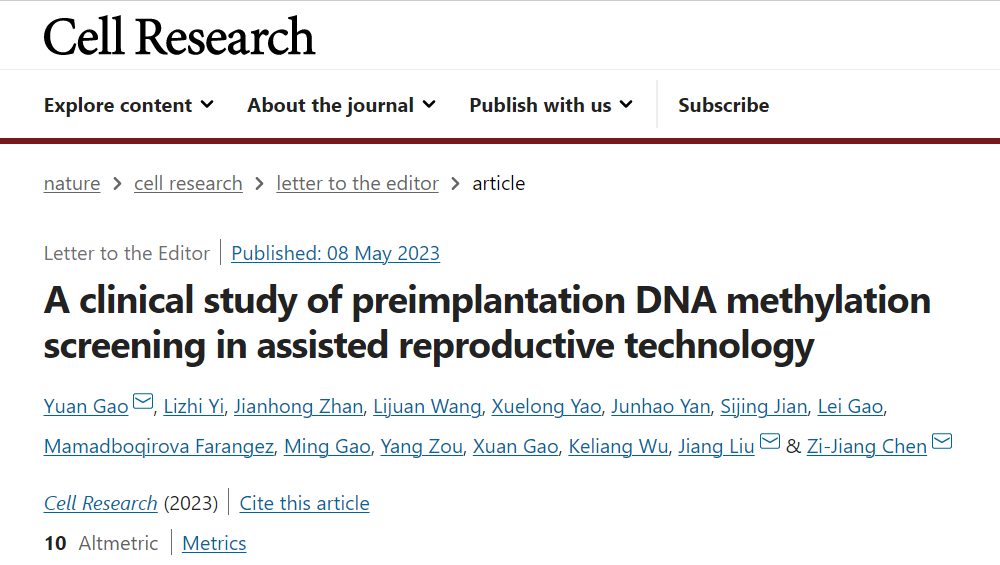
Task: Click the article title heading
Action: click(487, 322)
